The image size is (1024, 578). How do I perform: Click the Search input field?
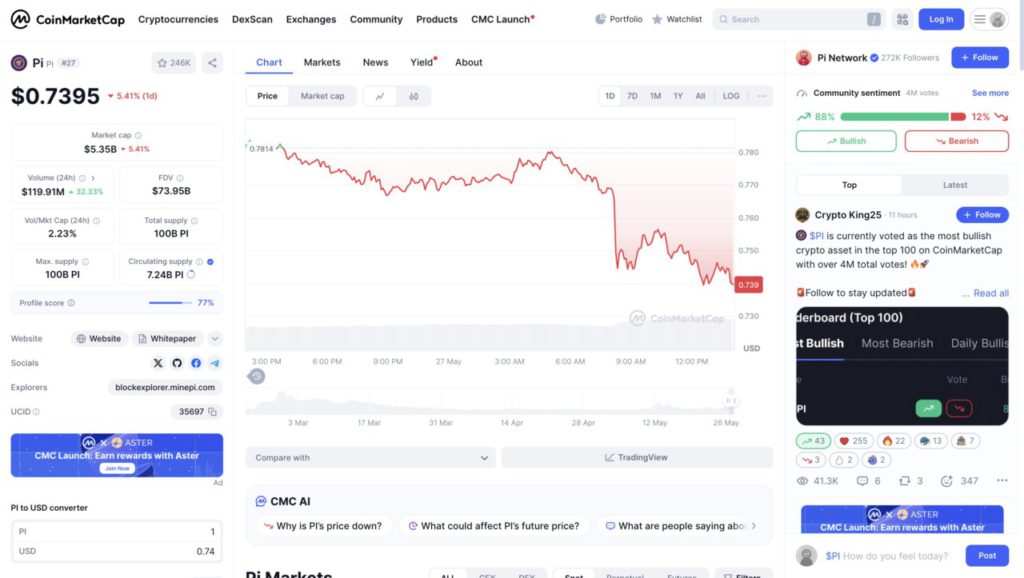pyautogui.click(x=790, y=19)
